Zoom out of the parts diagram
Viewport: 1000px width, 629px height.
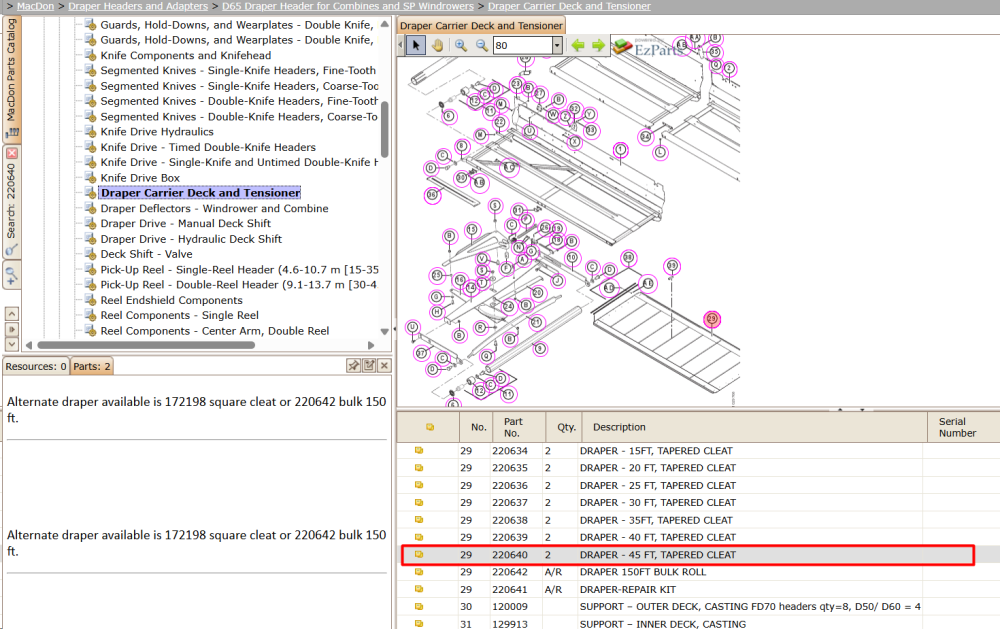click(482, 45)
